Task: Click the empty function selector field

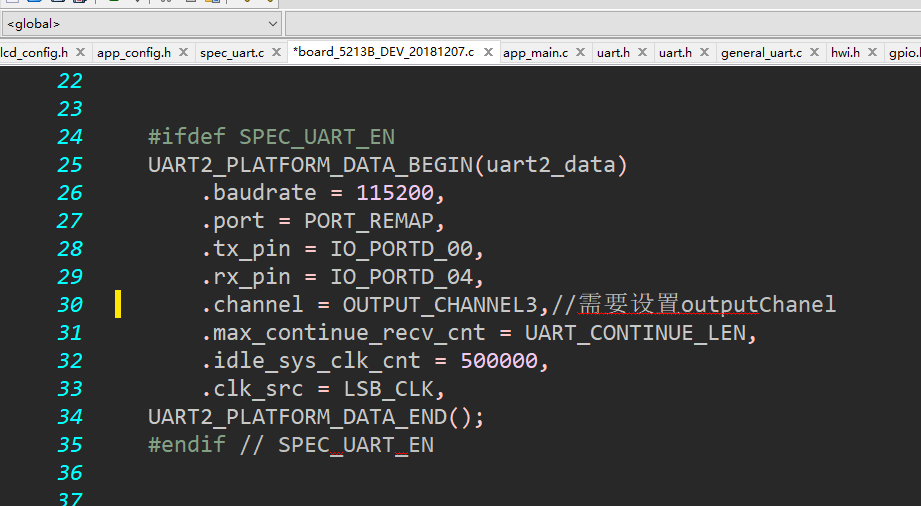Action: (x=603, y=24)
